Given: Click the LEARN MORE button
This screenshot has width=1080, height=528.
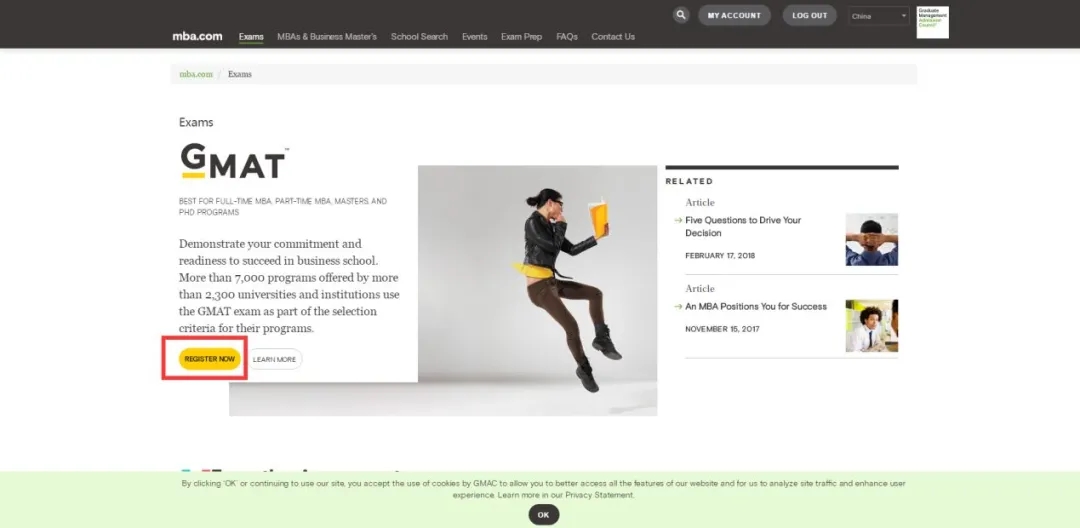Looking at the screenshot, I should (274, 359).
